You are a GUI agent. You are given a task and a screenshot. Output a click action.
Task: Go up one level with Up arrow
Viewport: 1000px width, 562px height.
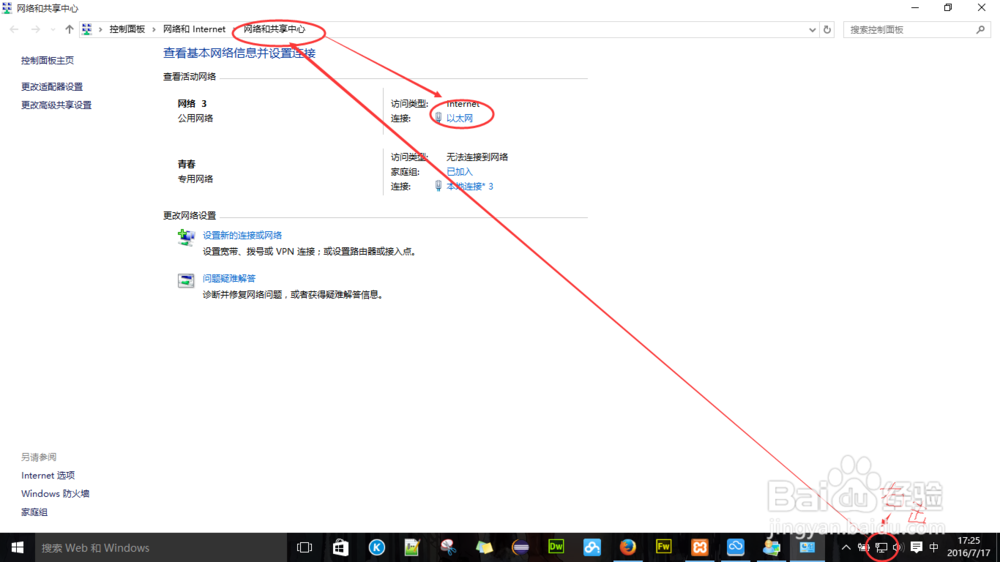(x=70, y=29)
